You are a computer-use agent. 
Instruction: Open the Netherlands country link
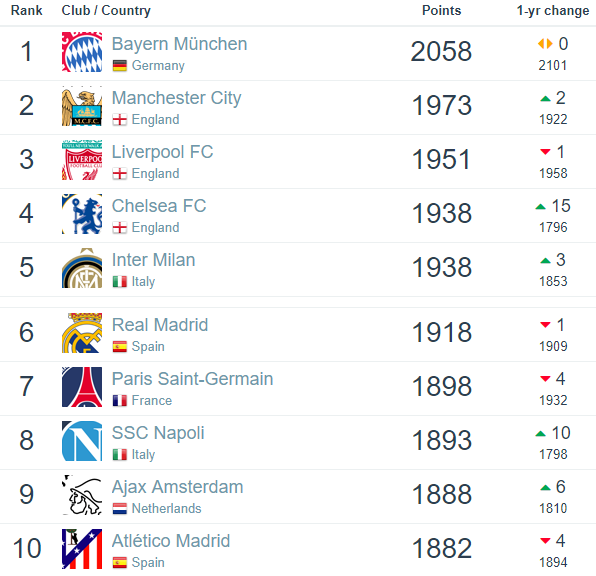(x=166, y=508)
